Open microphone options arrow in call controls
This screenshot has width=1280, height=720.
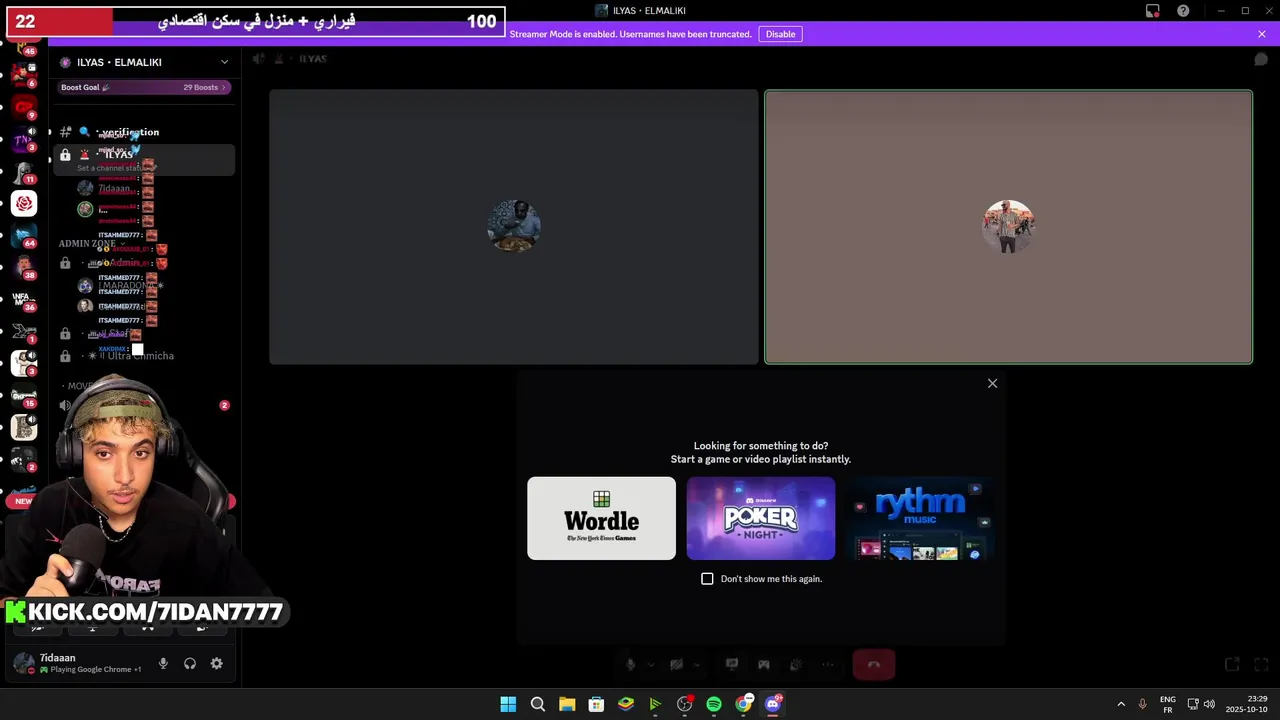pos(650,664)
